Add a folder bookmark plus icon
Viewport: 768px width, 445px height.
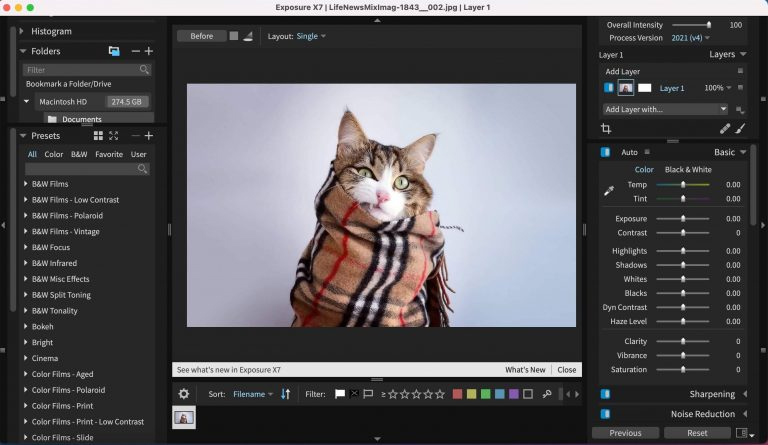[149, 51]
